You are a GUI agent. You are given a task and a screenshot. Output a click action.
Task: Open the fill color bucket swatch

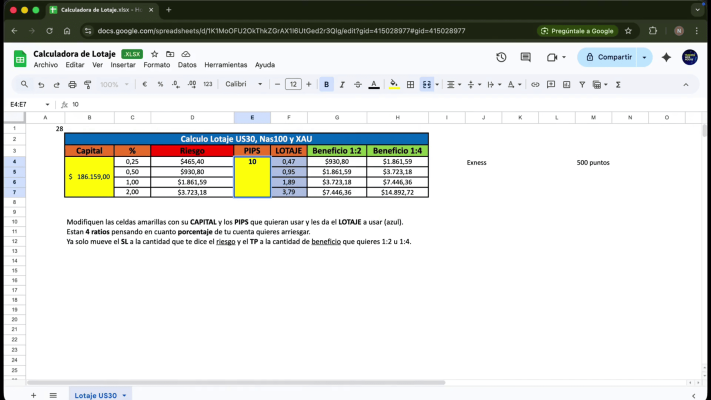click(394, 84)
